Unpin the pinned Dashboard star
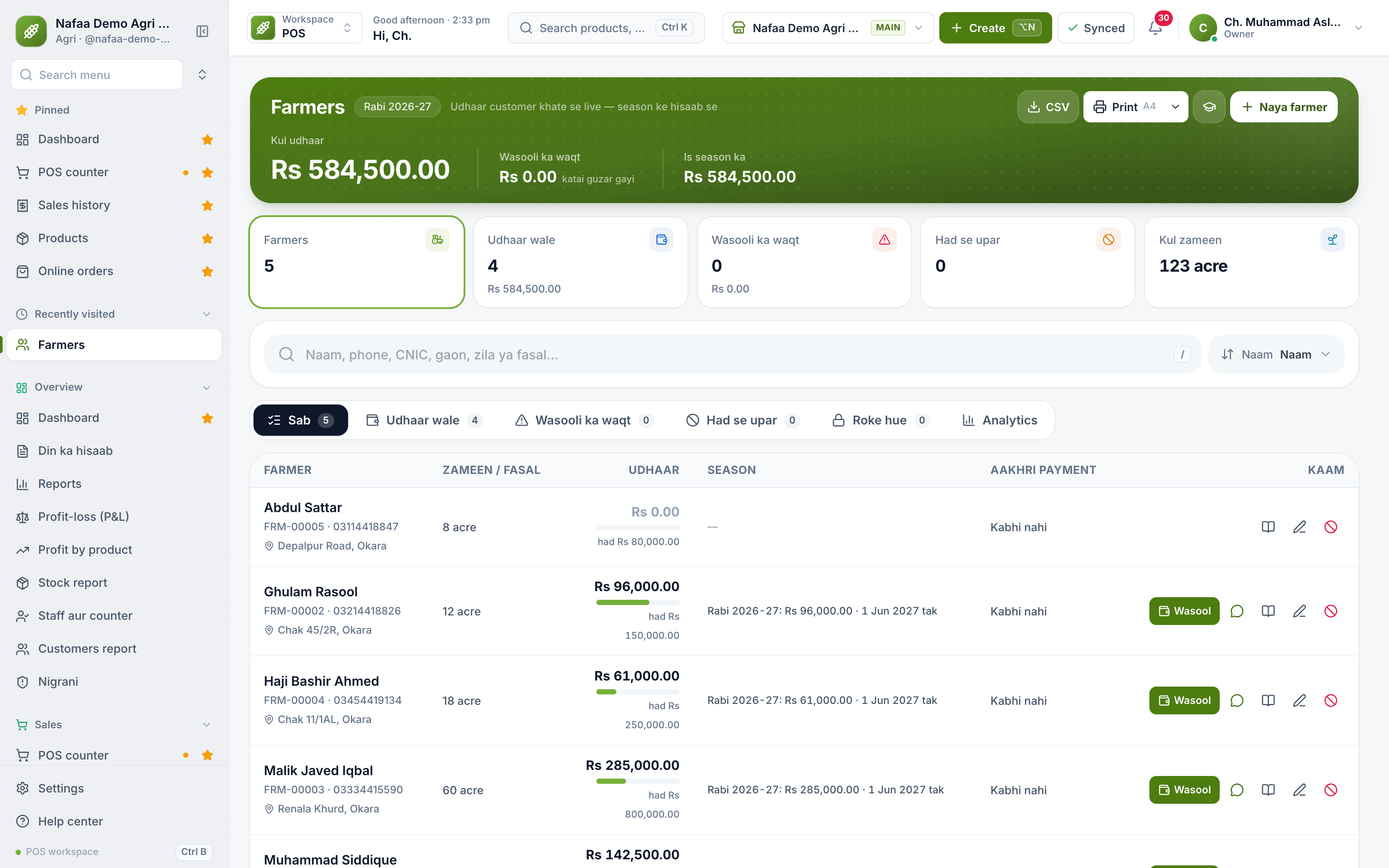 coord(207,139)
